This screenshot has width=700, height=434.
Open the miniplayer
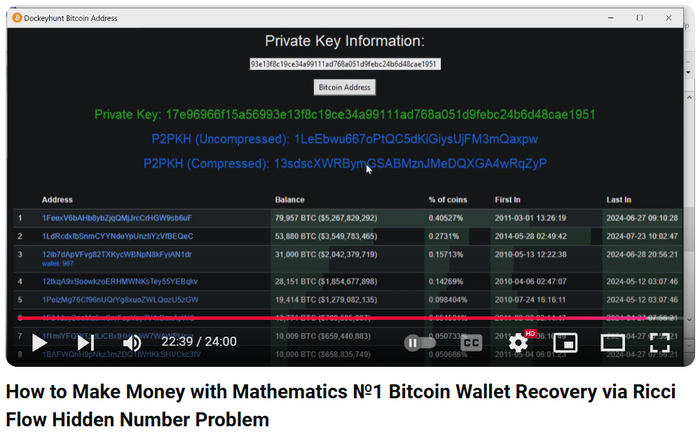[565, 342]
